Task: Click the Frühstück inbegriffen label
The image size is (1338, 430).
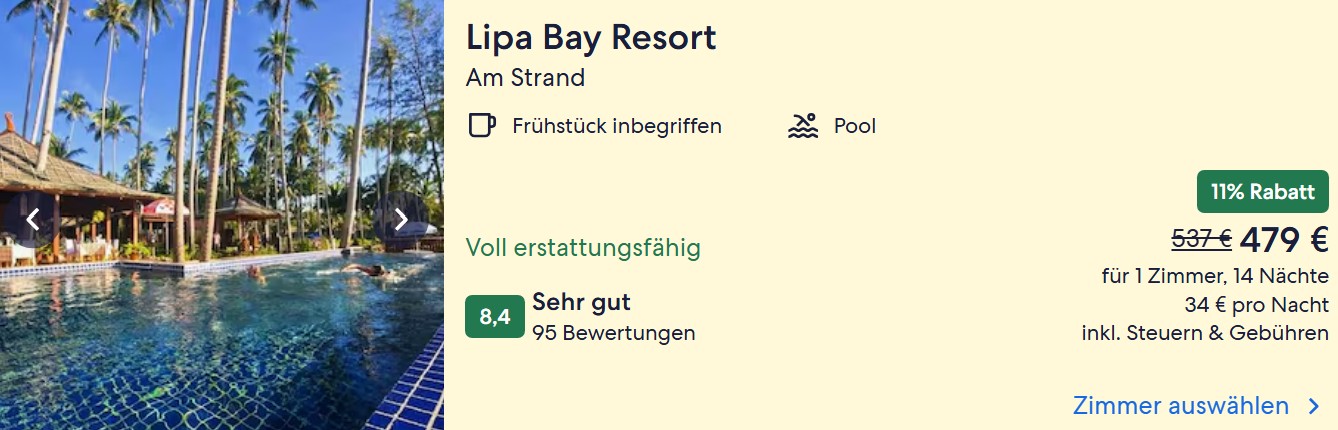Action: tap(617, 126)
